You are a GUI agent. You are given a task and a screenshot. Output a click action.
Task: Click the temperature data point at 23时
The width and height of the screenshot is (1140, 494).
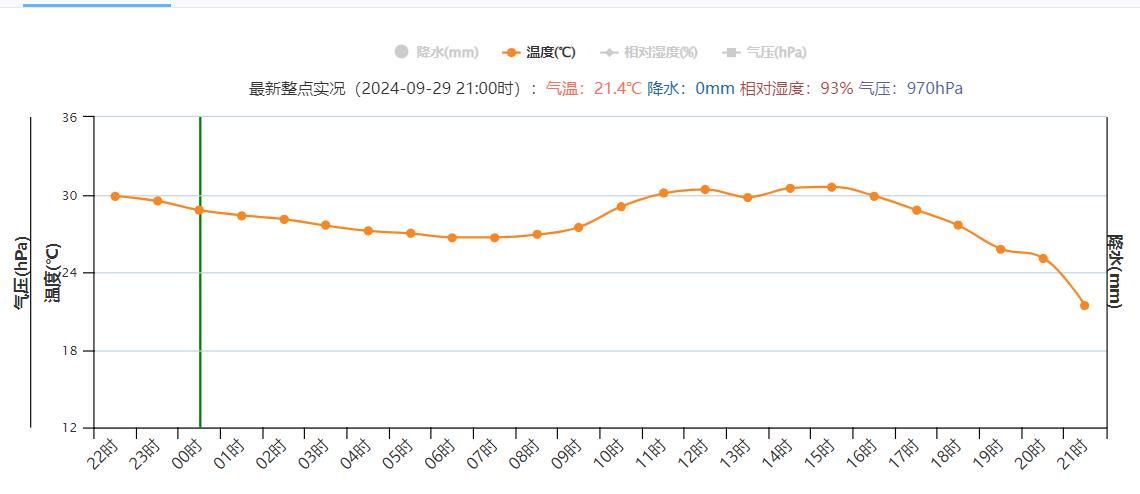point(157,201)
